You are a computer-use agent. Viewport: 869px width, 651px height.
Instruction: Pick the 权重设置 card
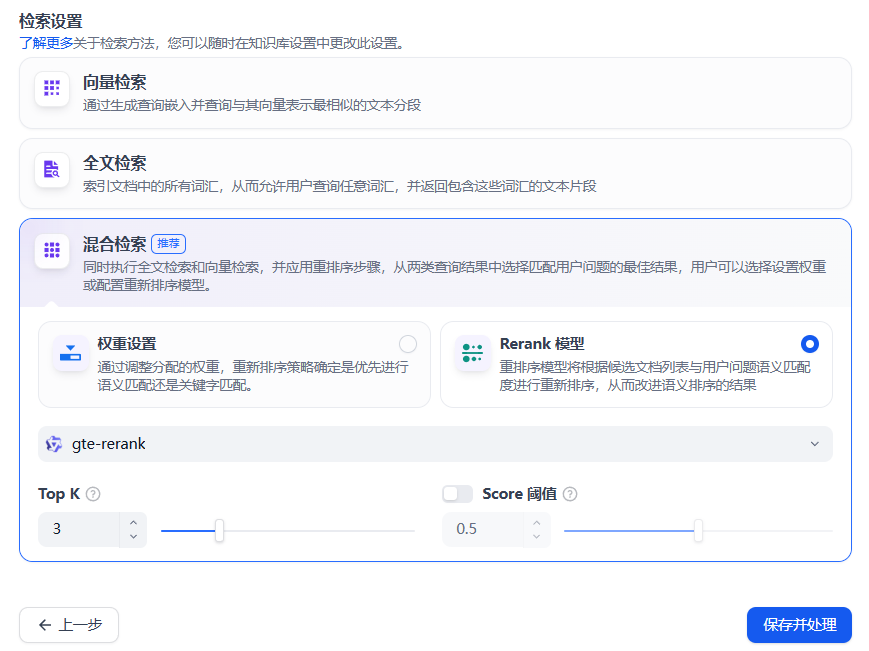click(234, 365)
